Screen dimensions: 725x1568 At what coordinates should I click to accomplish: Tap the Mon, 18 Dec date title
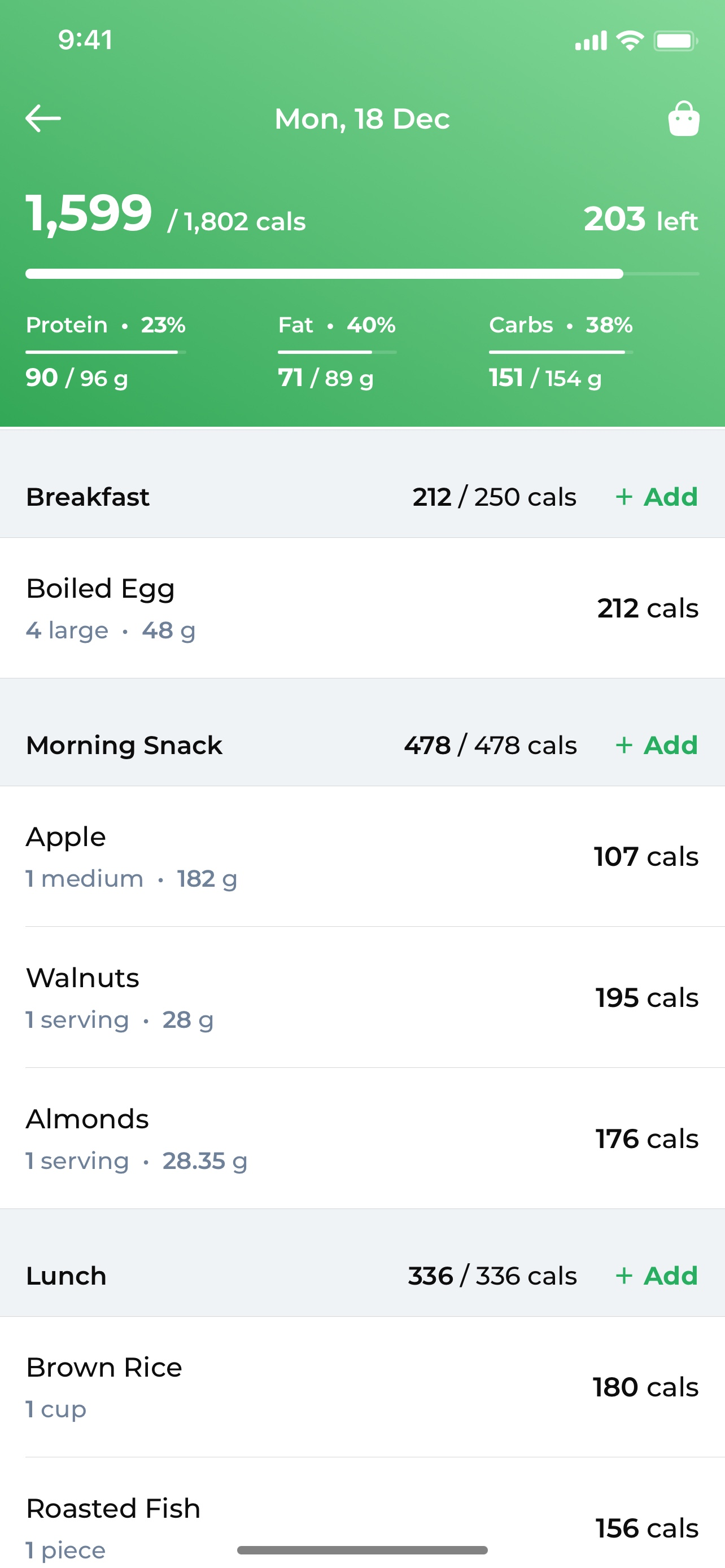click(362, 119)
